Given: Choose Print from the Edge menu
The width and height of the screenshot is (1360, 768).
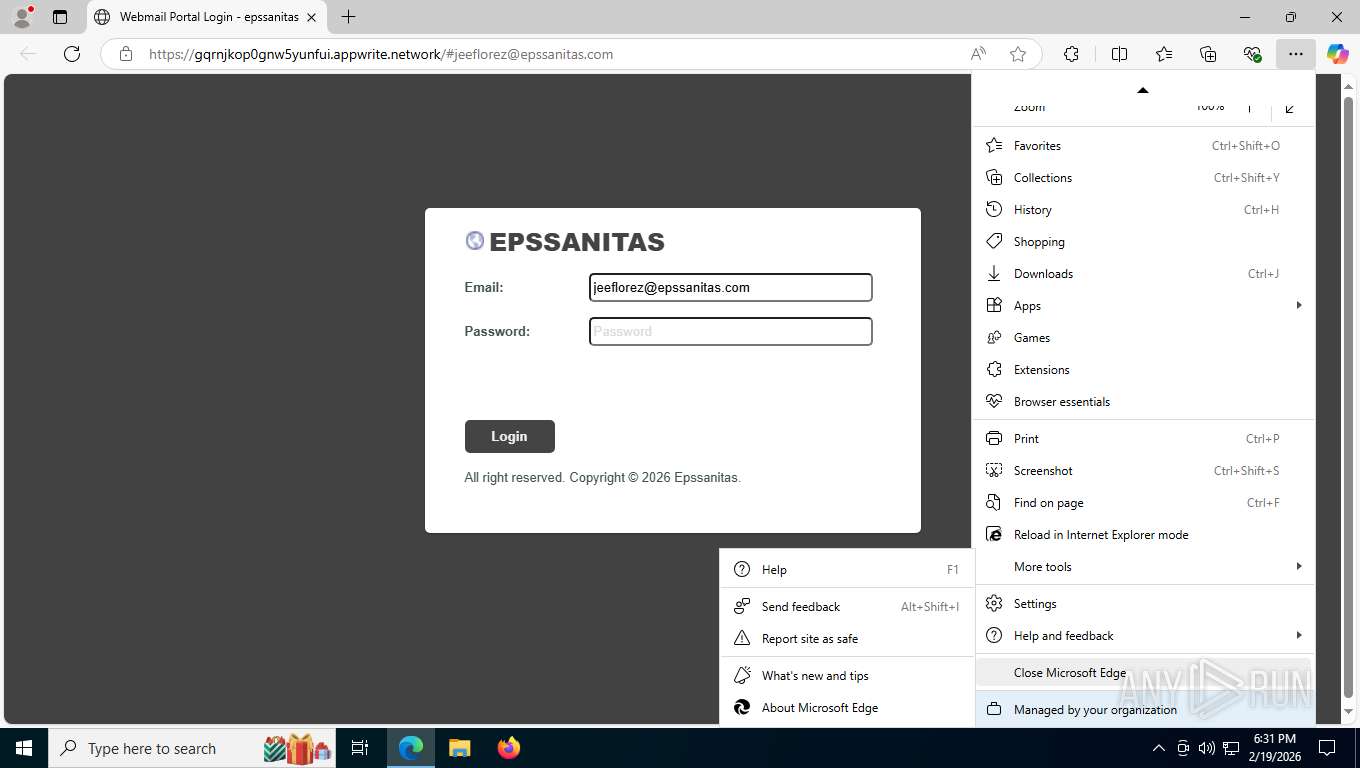Looking at the screenshot, I should coord(1145,438).
